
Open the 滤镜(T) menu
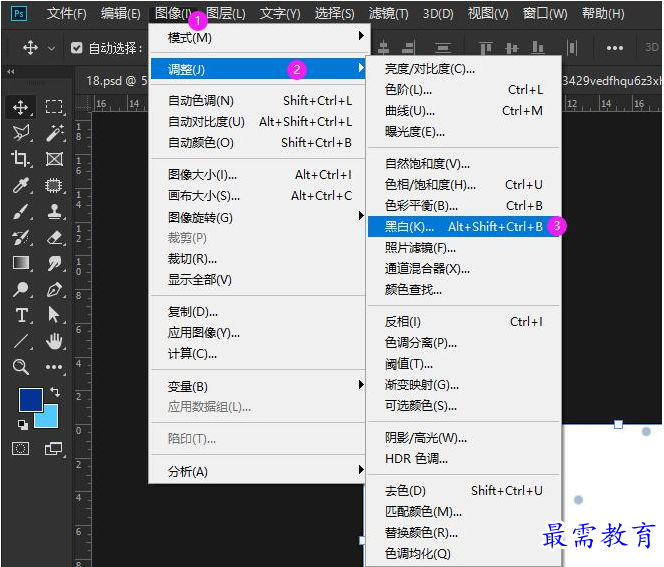coord(388,14)
